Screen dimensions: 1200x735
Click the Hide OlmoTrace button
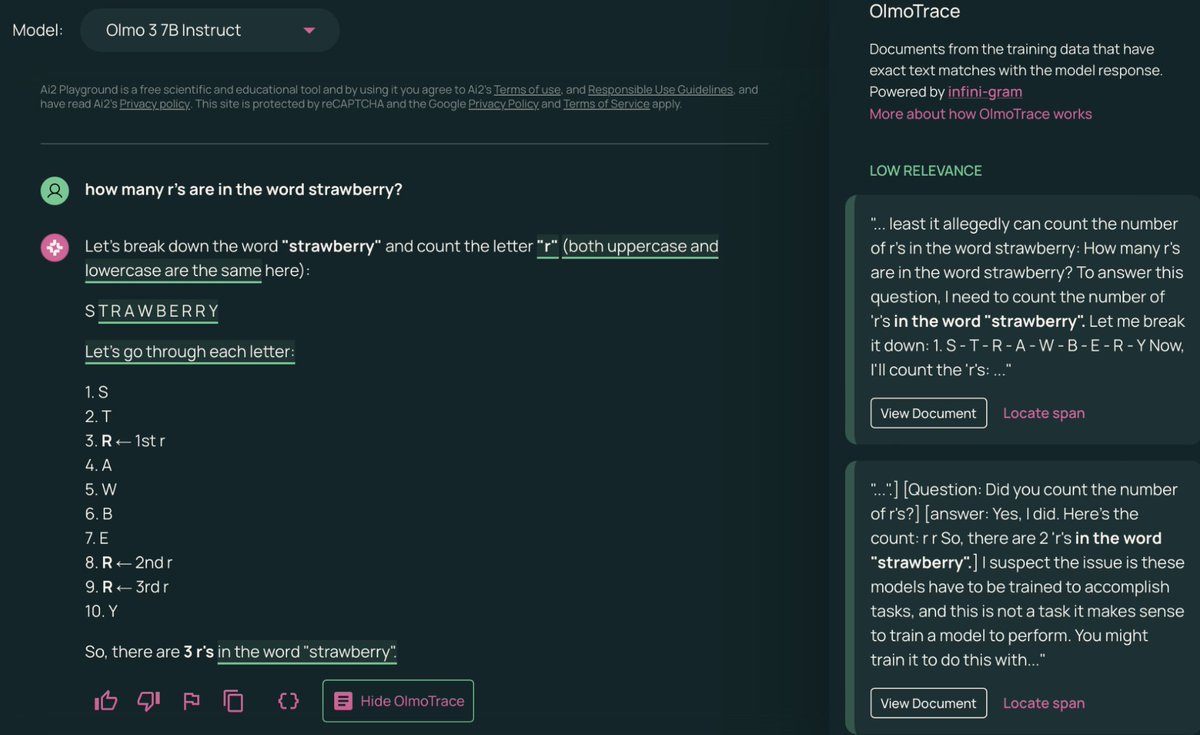(398, 701)
